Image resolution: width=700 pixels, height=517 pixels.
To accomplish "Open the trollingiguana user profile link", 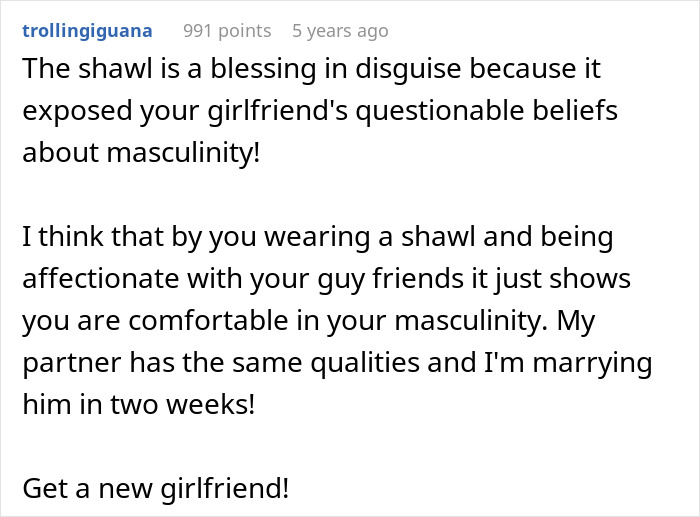I will tap(87, 31).
